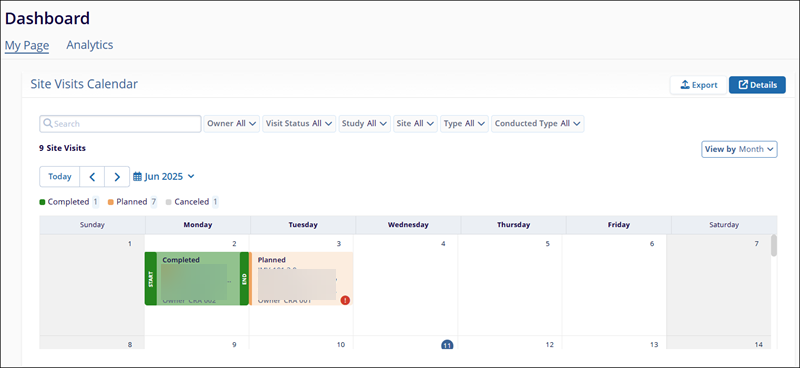This screenshot has width=800, height=368.
Task: Click the Export button
Action: point(698,85)
